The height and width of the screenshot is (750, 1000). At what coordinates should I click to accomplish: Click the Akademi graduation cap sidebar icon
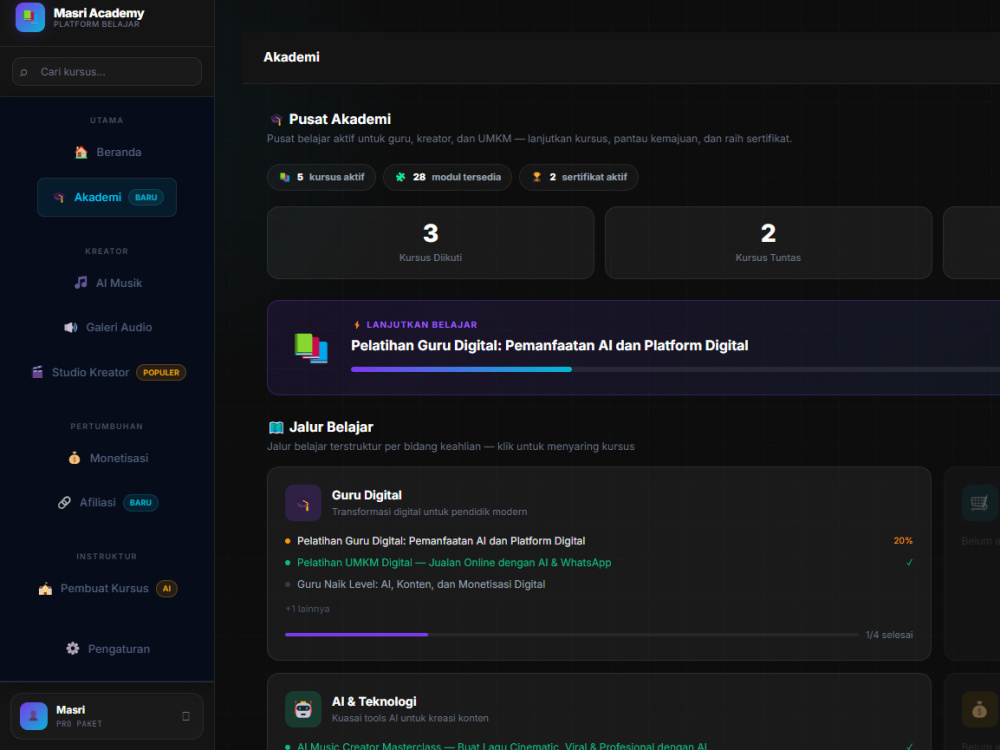pos(59,197)
